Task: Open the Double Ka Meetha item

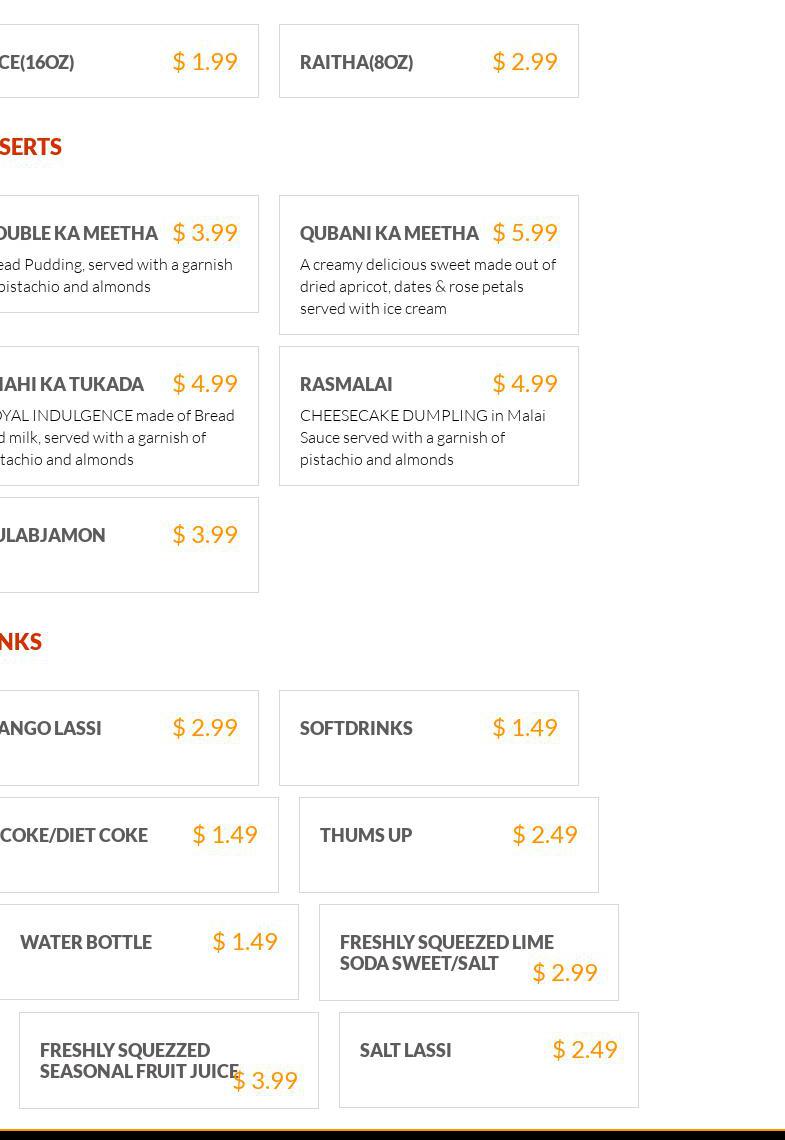Action: pos(78,234)
